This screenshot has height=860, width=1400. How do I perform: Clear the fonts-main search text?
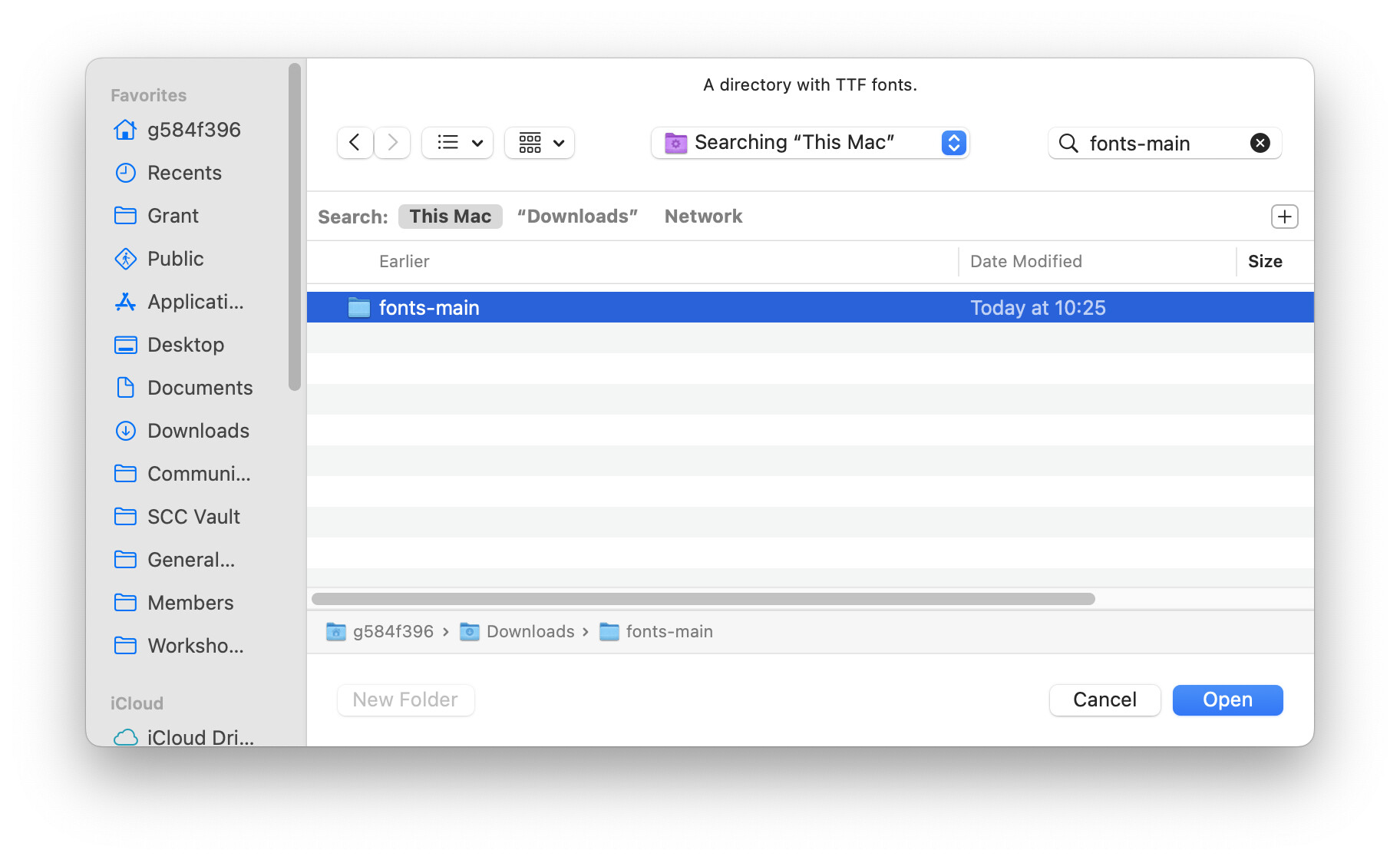[x=1260, y=143]
